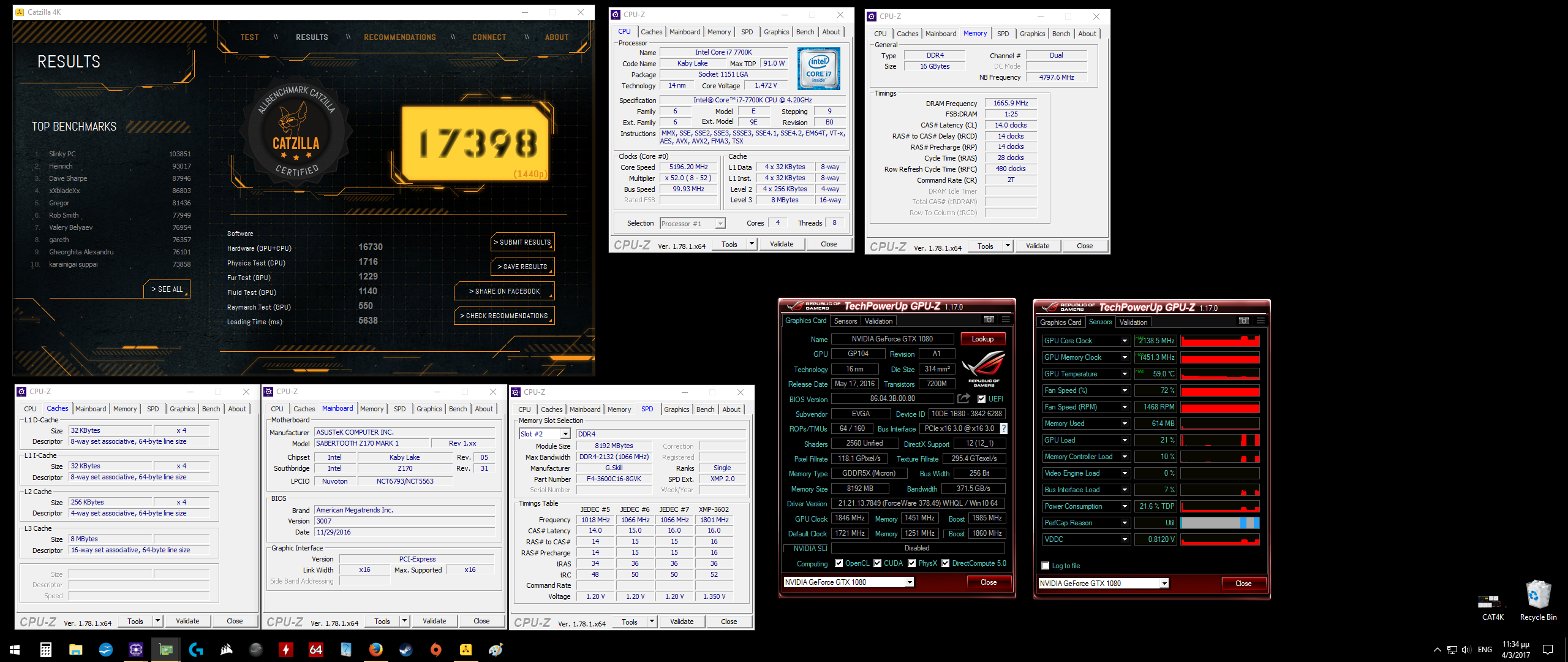This screenshot has width=1568, height=662.
Task: Open the hamburger menu in GPU-Z Sensors window
Action: pyautogui.click(x=1261, y=321)
